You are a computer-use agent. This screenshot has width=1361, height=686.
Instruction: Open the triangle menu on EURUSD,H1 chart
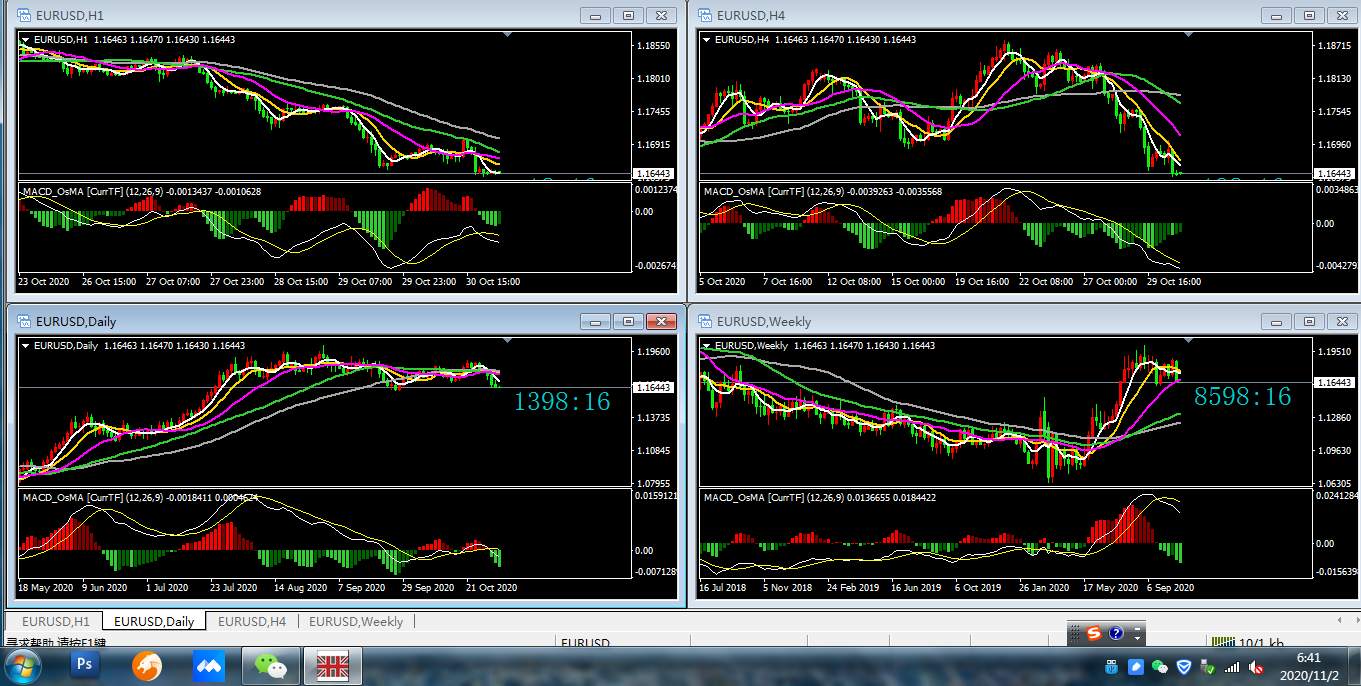click(x=26, y=40)
